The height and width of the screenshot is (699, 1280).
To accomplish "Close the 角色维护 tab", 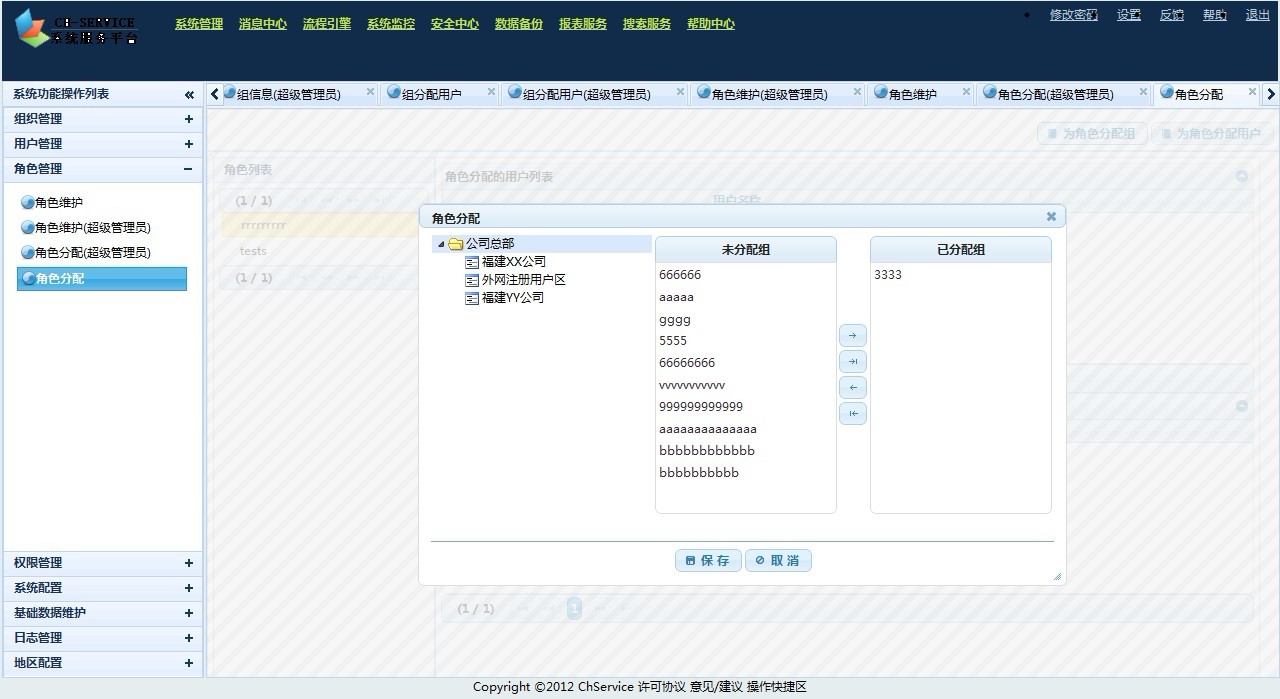I will pyautogui.click(x=966, y=92).
